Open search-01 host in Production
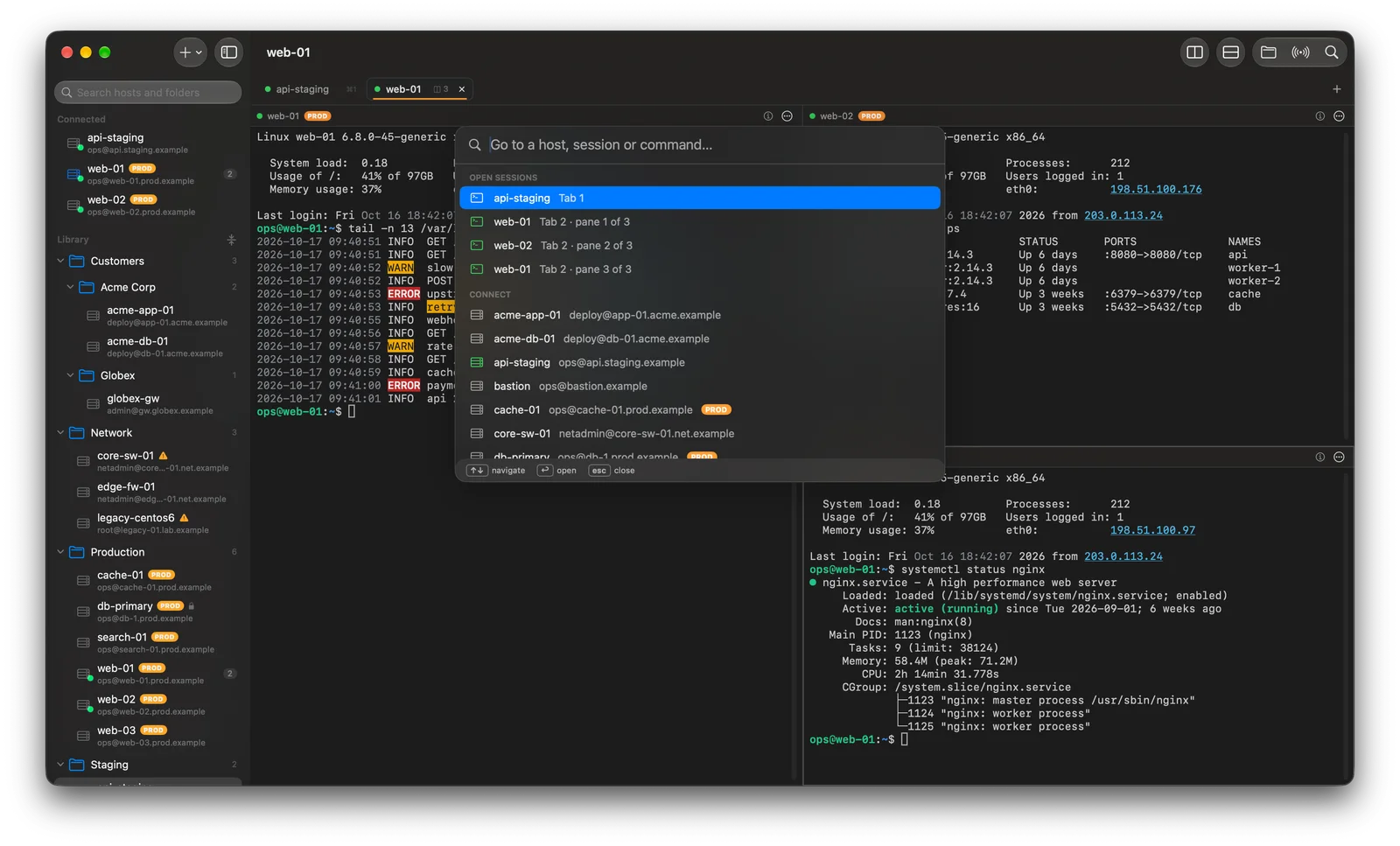 [148, 643]
